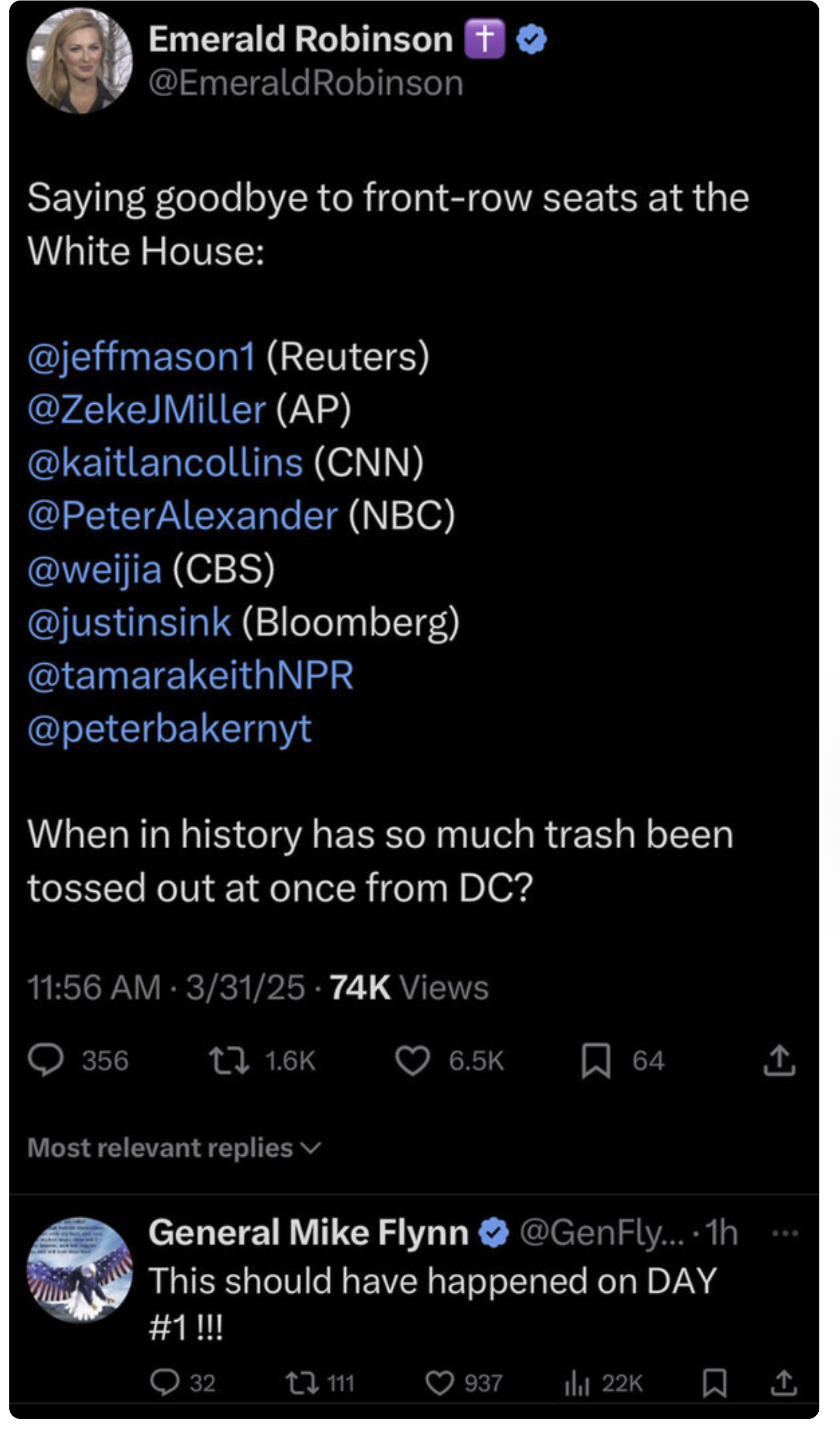Click the blue verified badge by Emerald Robinson
The height and width of the screenshot is (1435, 840).
531,39
